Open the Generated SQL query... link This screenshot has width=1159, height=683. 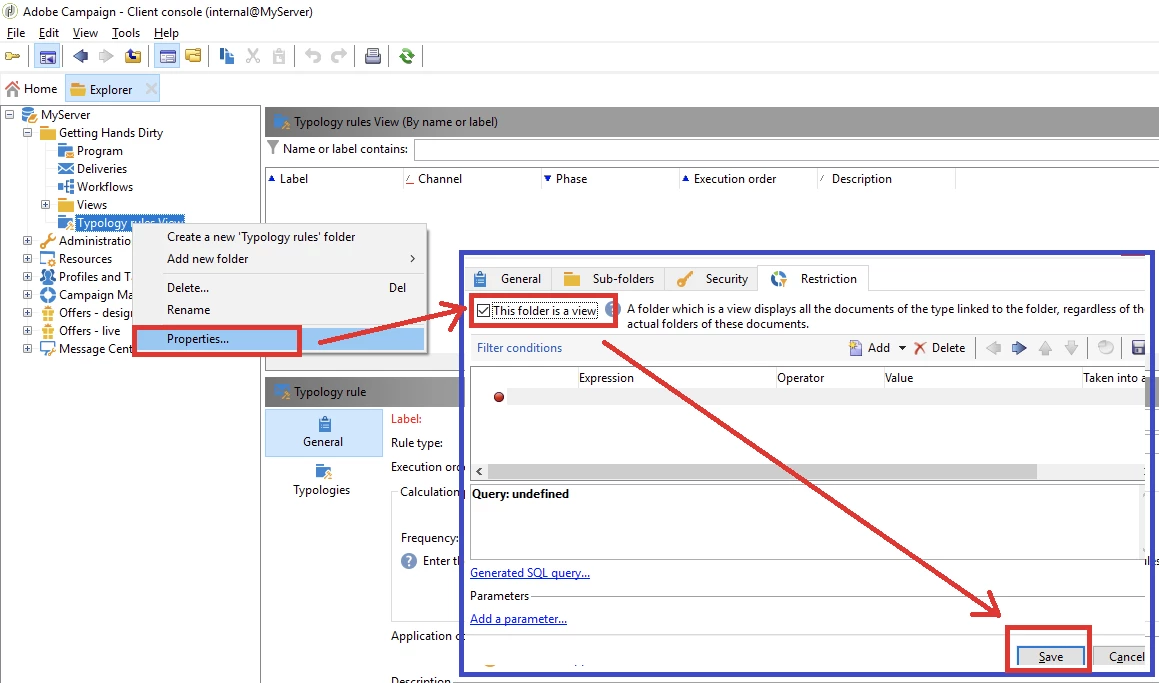coord(530,573)
